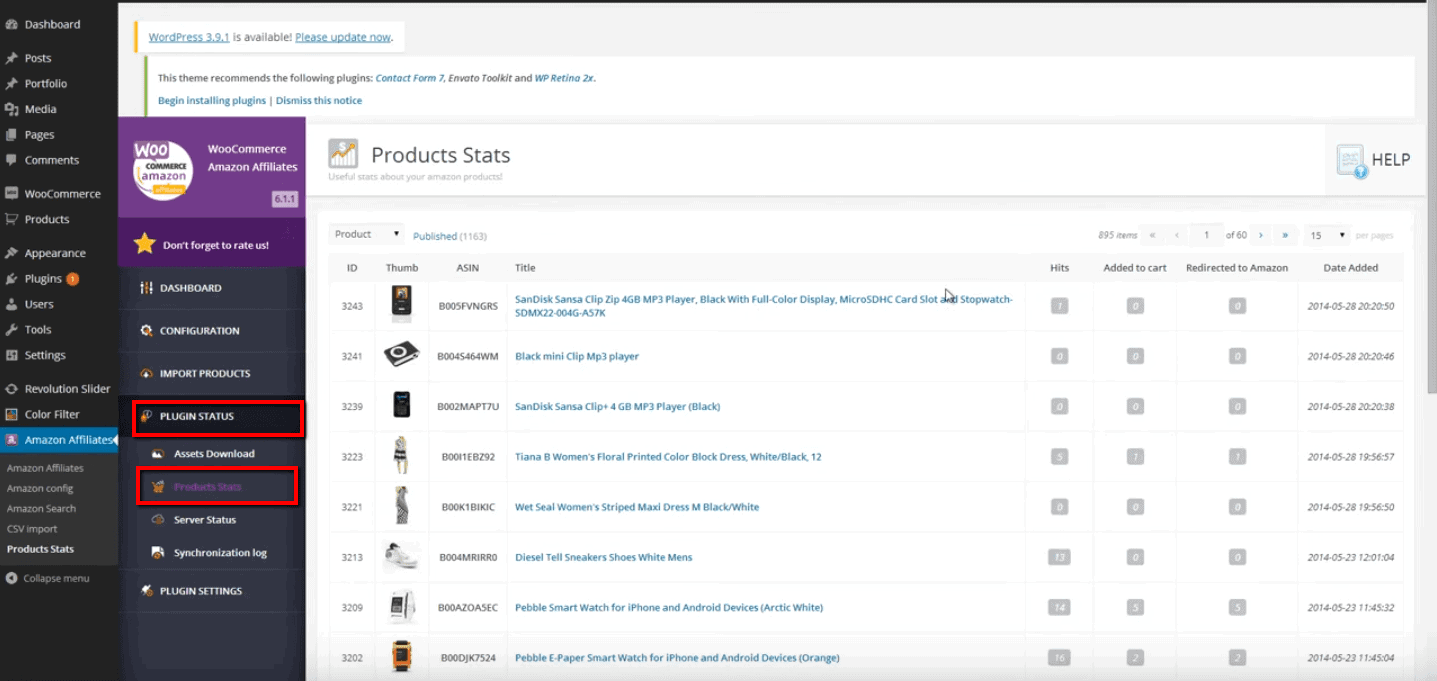The width and height of the screenshot is (1437, 681).
Task: Click the WooCommerce sidebar icon
Action: (x=12, y=194)
